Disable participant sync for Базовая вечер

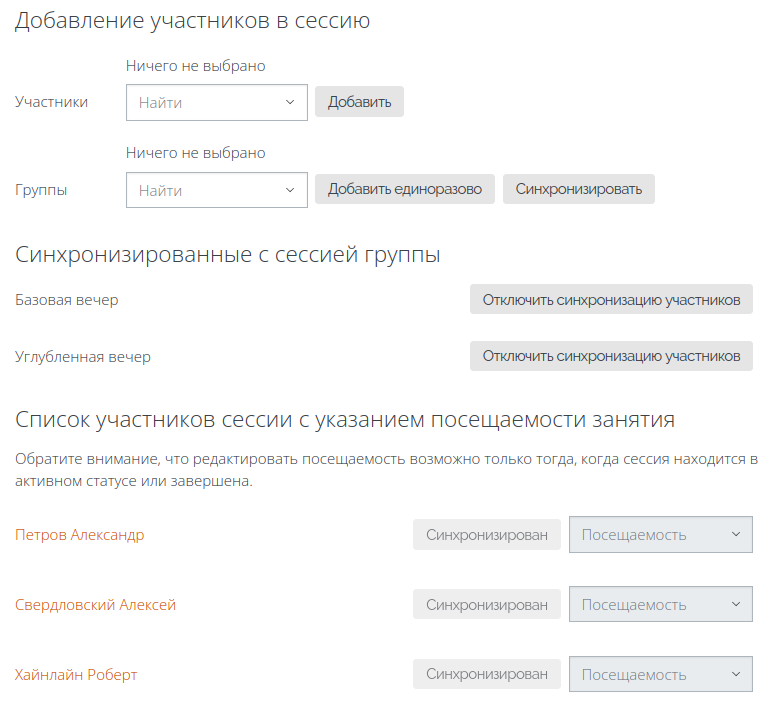(611, 299)
